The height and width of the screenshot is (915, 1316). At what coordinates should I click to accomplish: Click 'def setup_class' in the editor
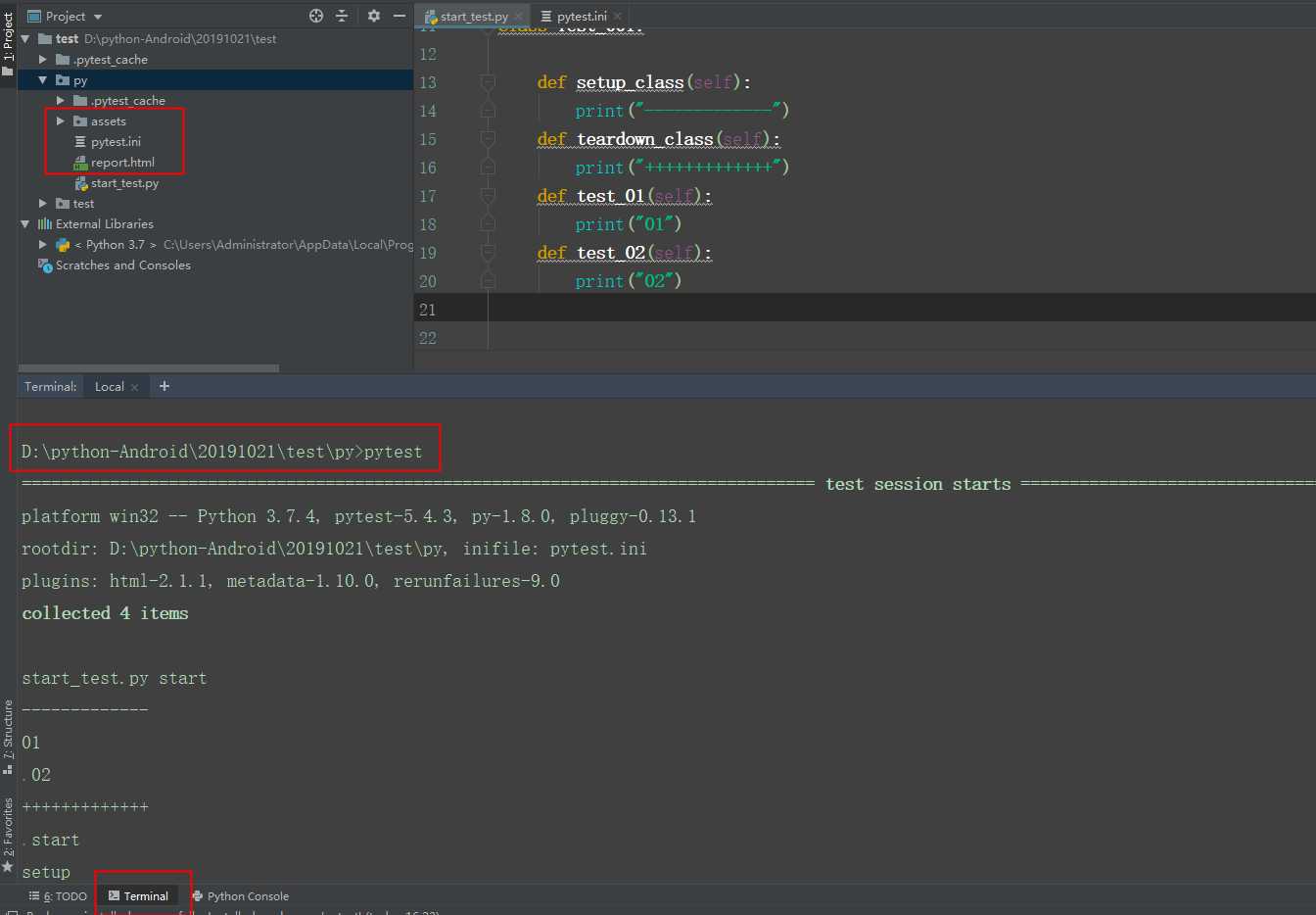click(x=644, y=82)
